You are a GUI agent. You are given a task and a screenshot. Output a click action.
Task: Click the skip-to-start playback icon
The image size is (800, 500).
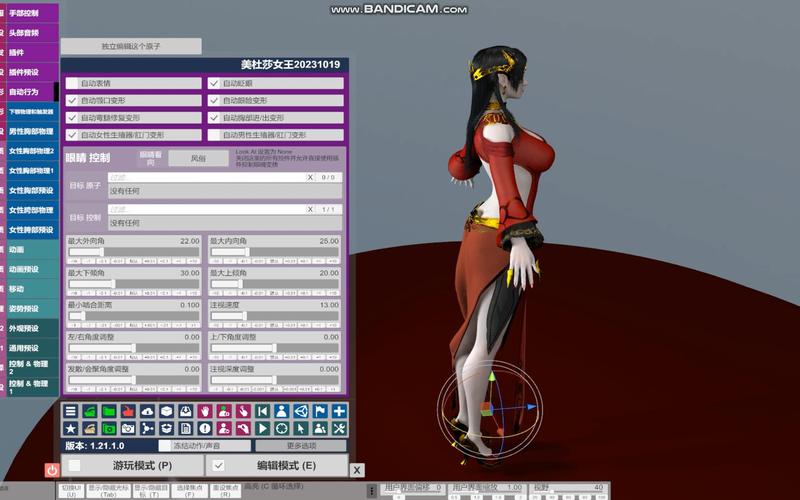pyautogui.click(x=262, y=411)
